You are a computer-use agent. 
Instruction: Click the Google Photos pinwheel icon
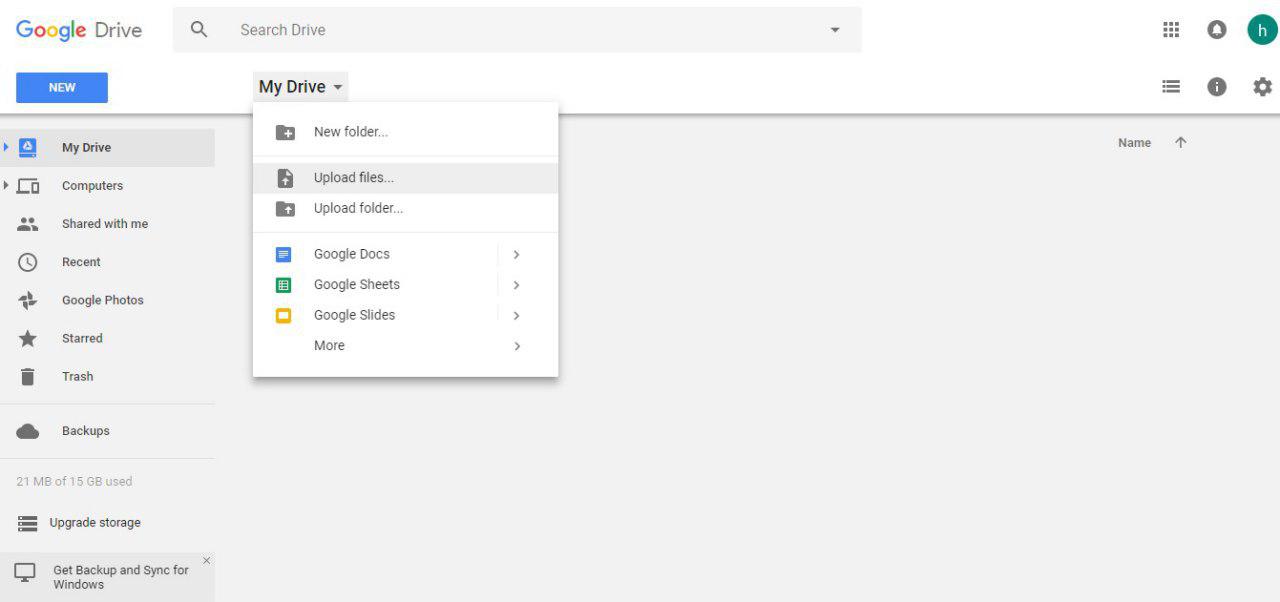28,300
